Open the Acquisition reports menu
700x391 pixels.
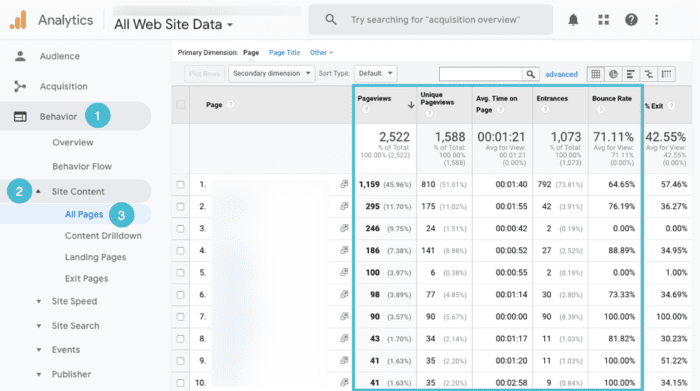click(63, 86)
